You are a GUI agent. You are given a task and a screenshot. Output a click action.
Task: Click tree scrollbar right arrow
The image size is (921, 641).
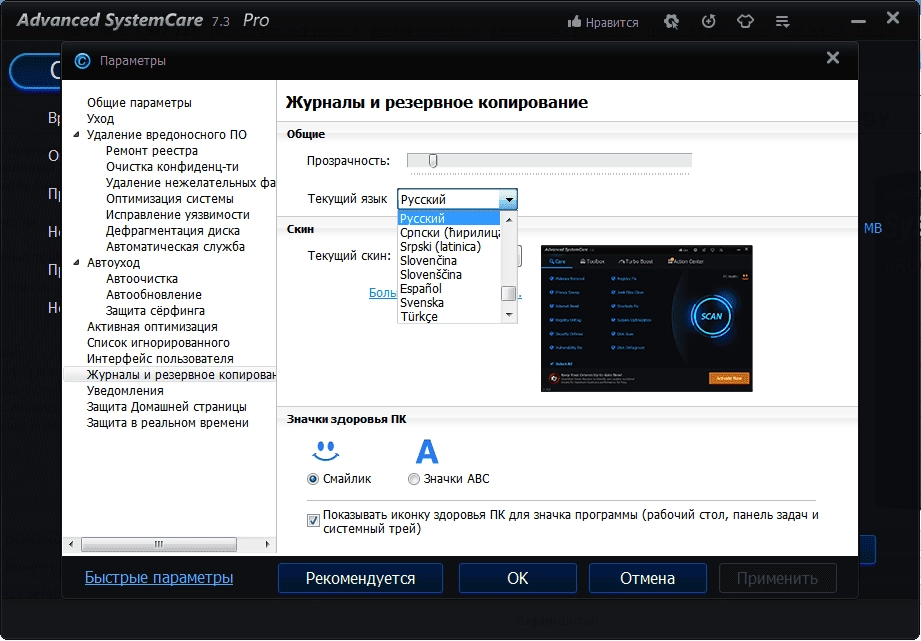click(x=268, y=545)
